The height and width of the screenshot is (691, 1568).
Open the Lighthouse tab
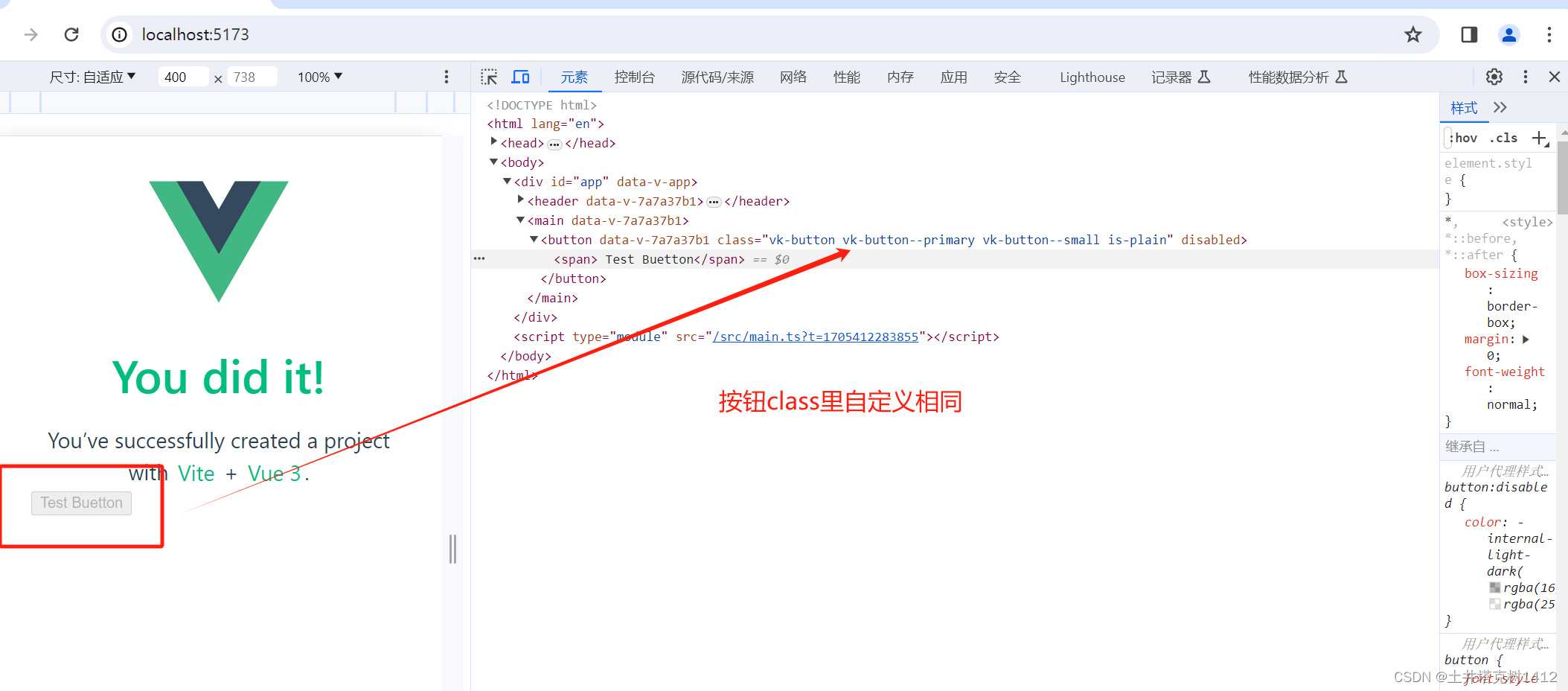point(1092,77)
